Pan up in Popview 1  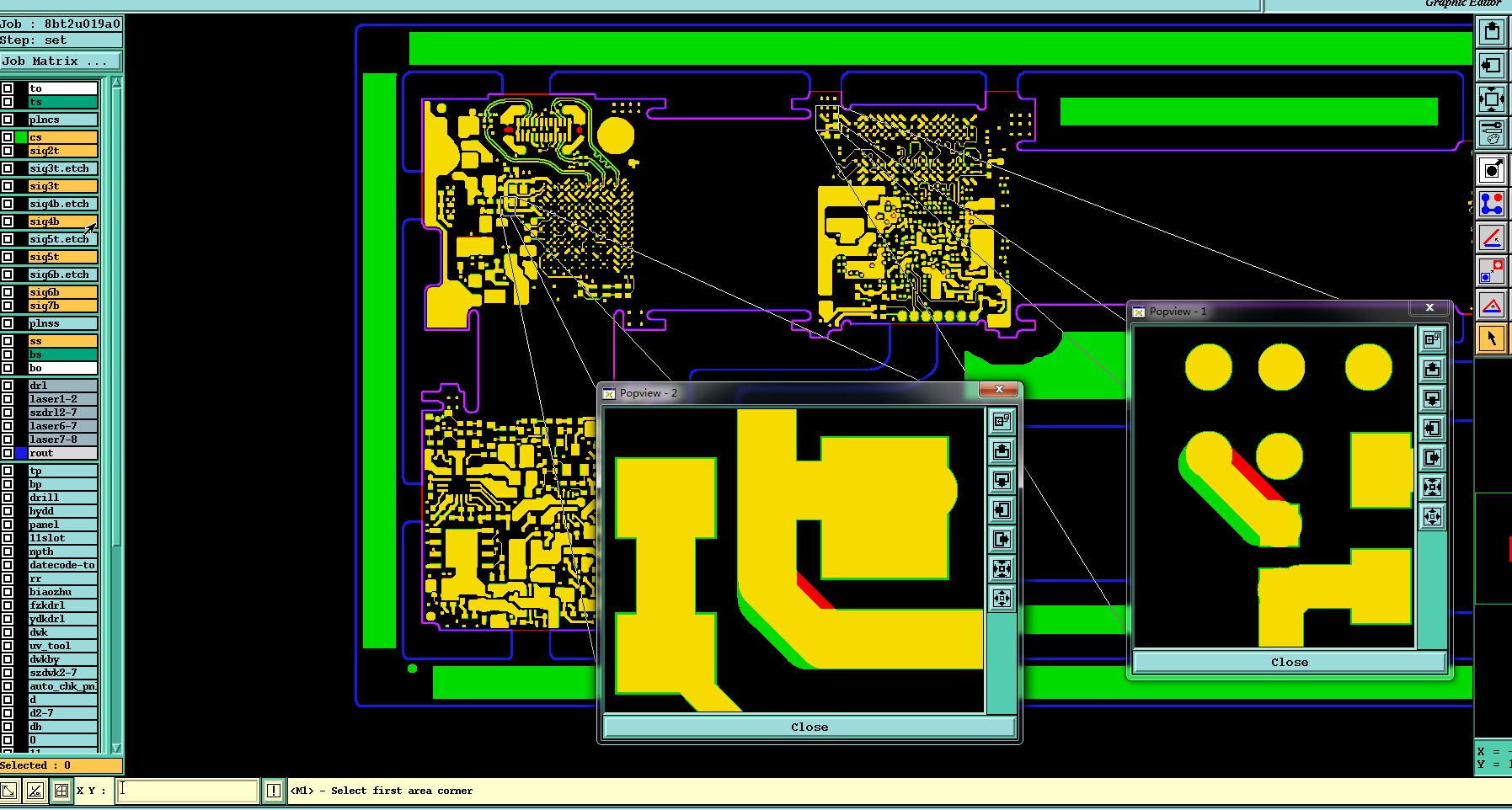point(1432,369)
